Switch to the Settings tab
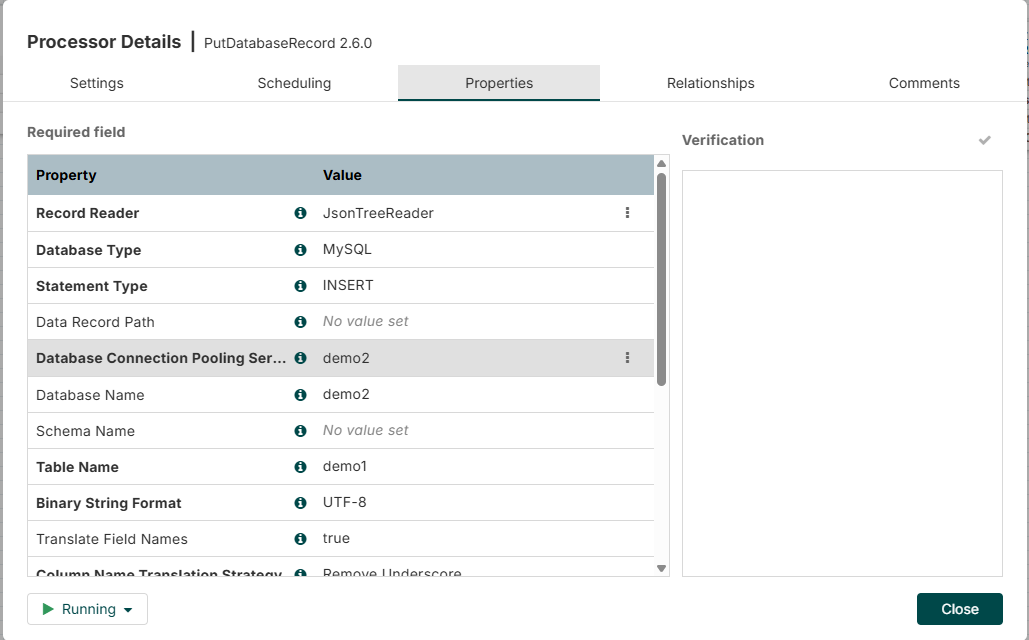The image size is (1029, 640). coord(97,83)
